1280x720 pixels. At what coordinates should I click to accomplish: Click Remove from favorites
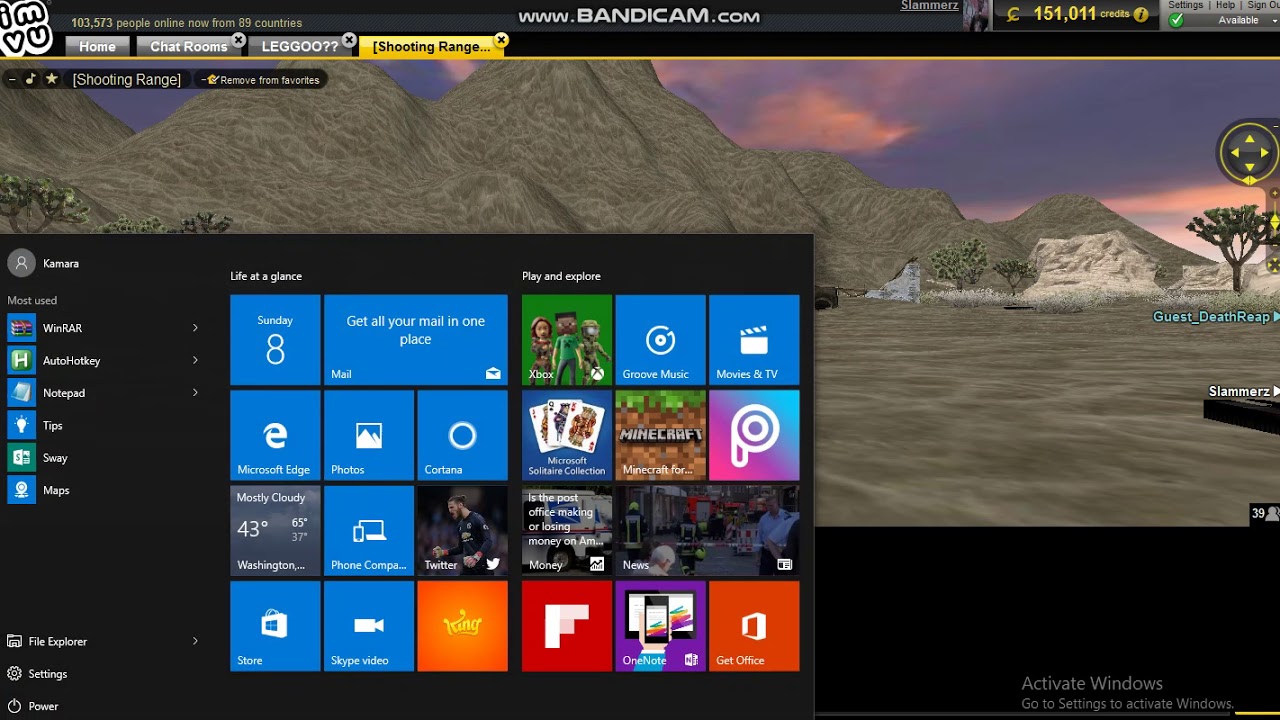262,80
